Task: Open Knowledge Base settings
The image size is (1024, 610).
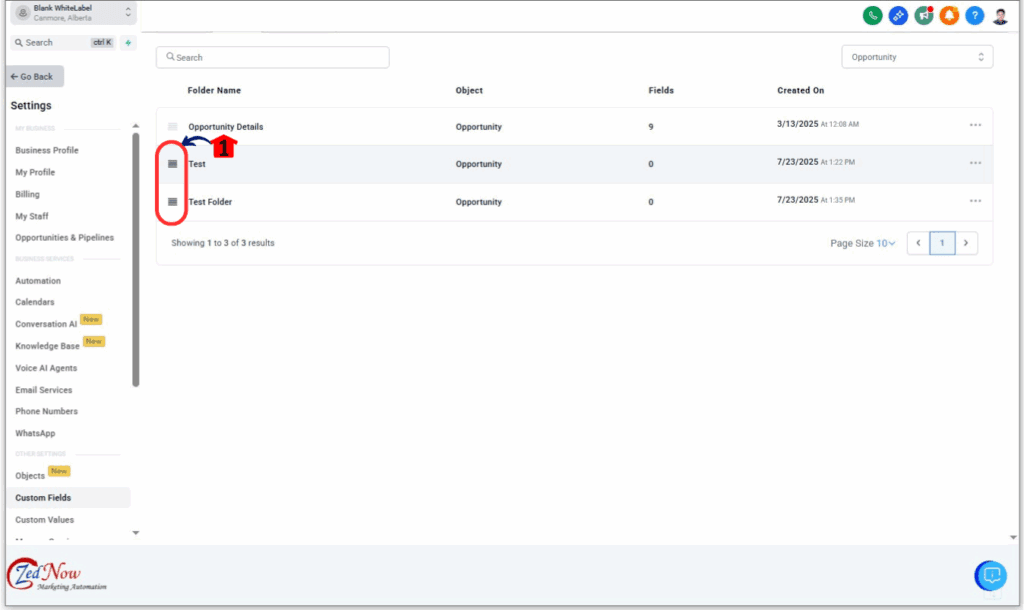Action: pos(48,346)
